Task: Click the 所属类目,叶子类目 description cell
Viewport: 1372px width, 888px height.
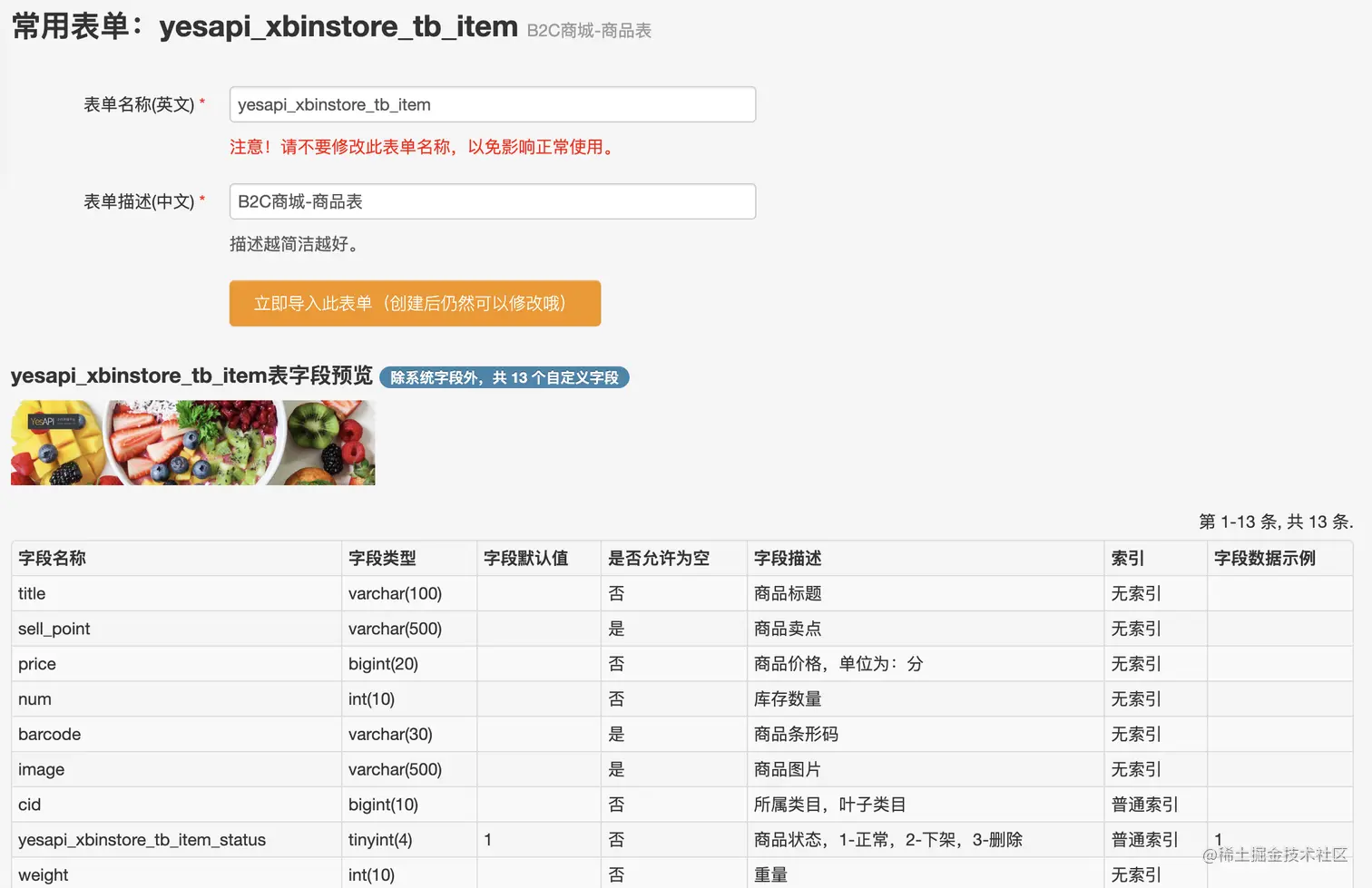Action: pyautogui.click(x=926, y=805)
